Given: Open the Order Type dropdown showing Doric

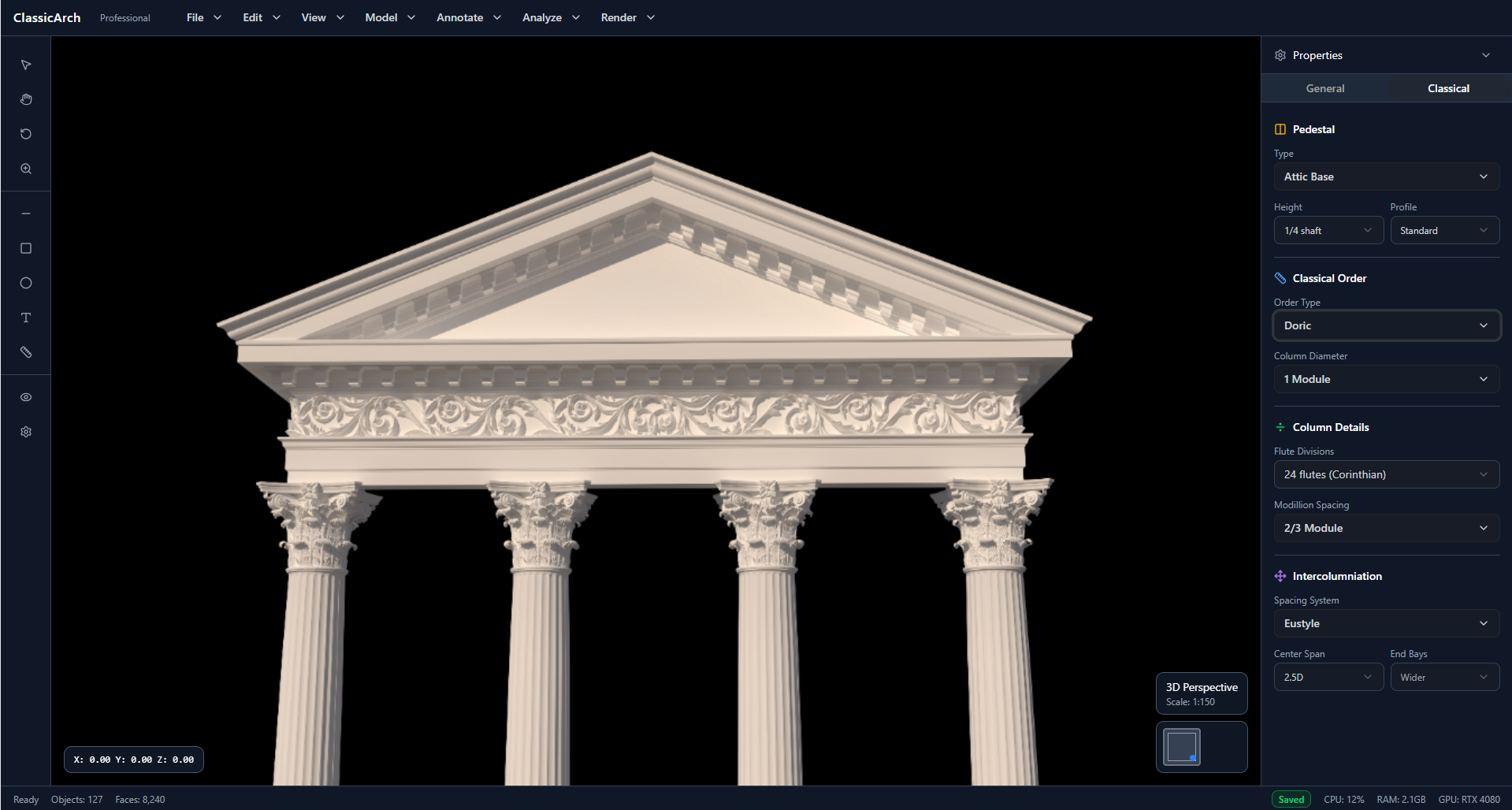Looking at the screenshot, I should pyautogui.click(x=1386, y=325).
